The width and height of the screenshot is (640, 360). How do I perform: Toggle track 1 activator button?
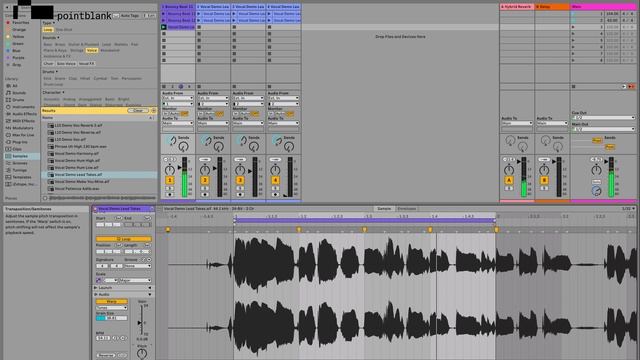(169, 180)
